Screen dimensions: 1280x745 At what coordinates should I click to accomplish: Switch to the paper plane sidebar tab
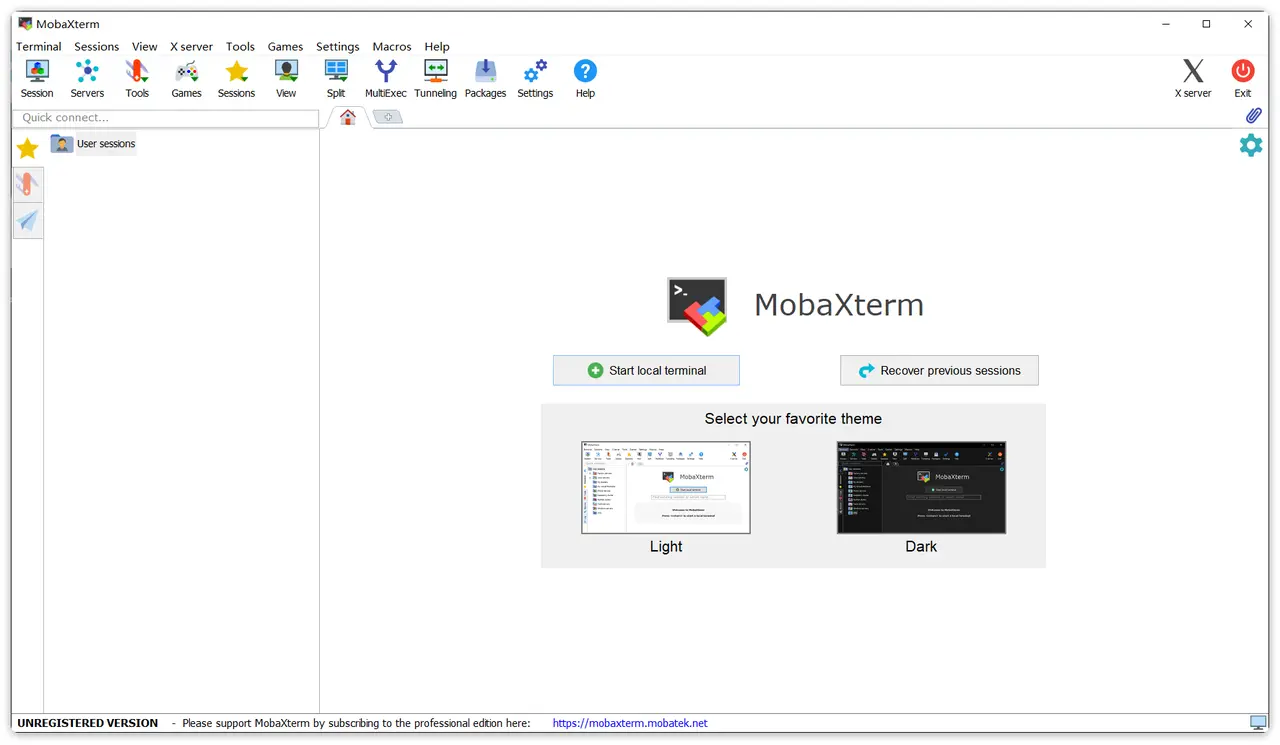[x=28, y=221]
